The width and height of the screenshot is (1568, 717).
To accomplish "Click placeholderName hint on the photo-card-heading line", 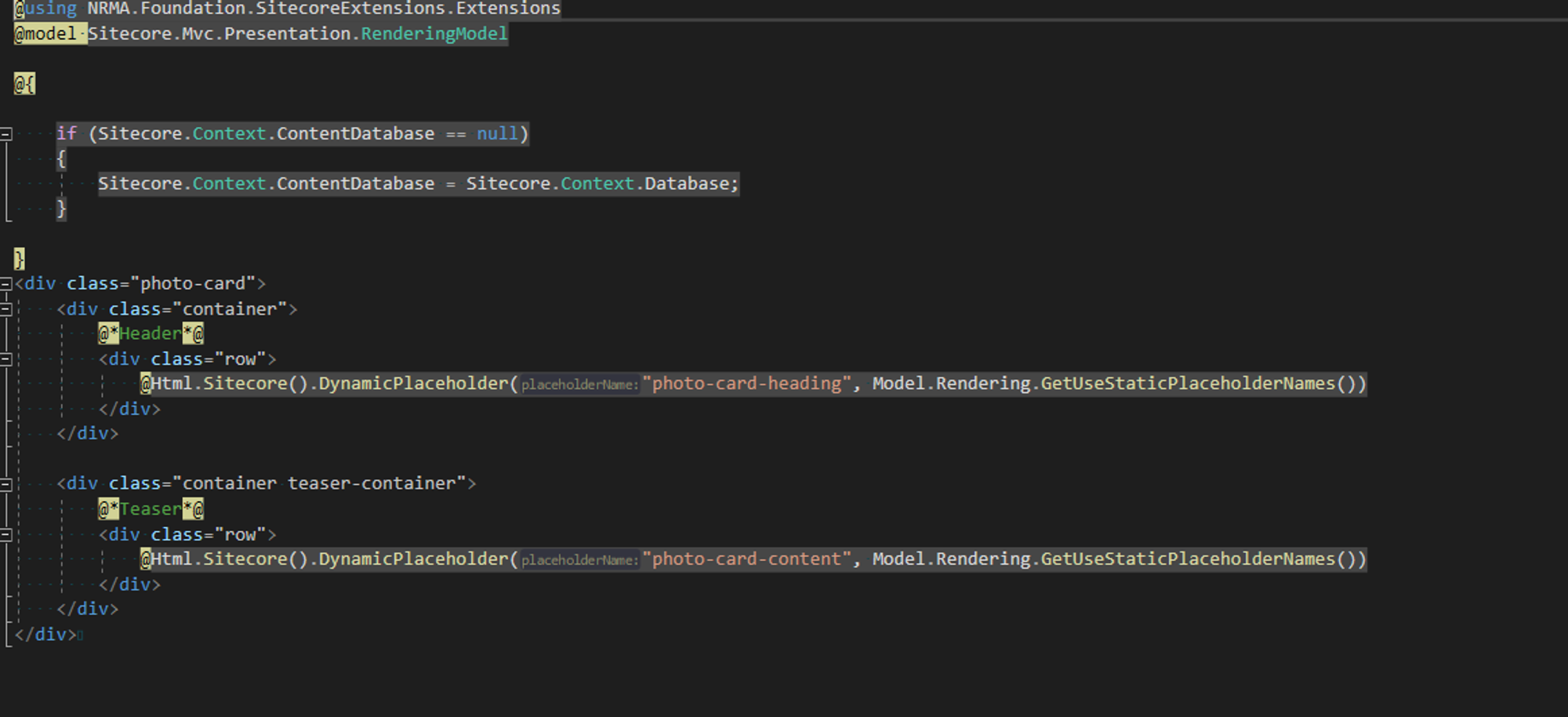I will click(x=579, y=384).
